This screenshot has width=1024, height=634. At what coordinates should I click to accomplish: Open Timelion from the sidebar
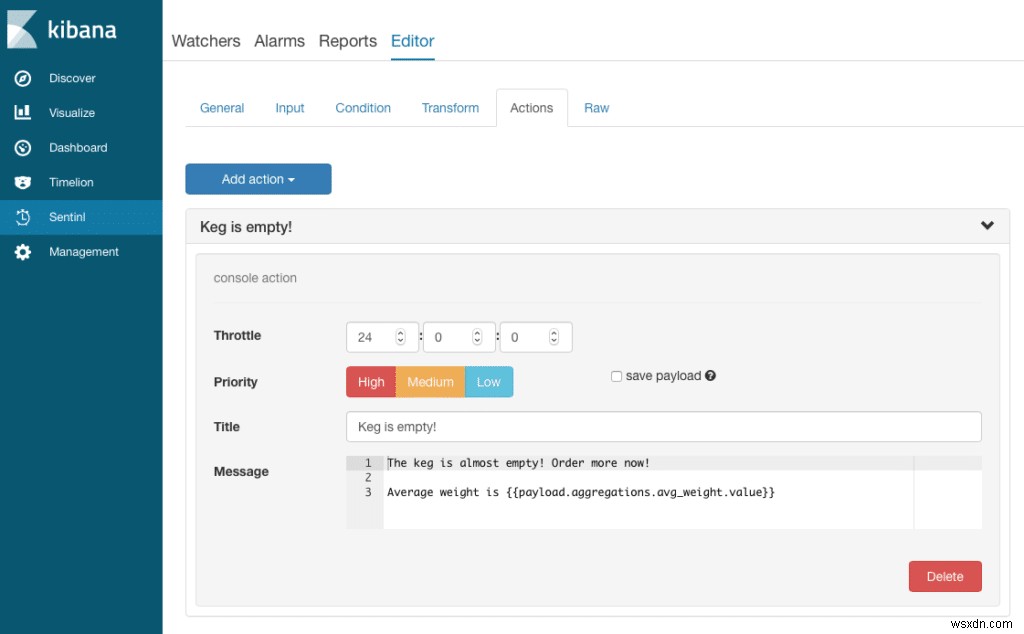[72, 182]
